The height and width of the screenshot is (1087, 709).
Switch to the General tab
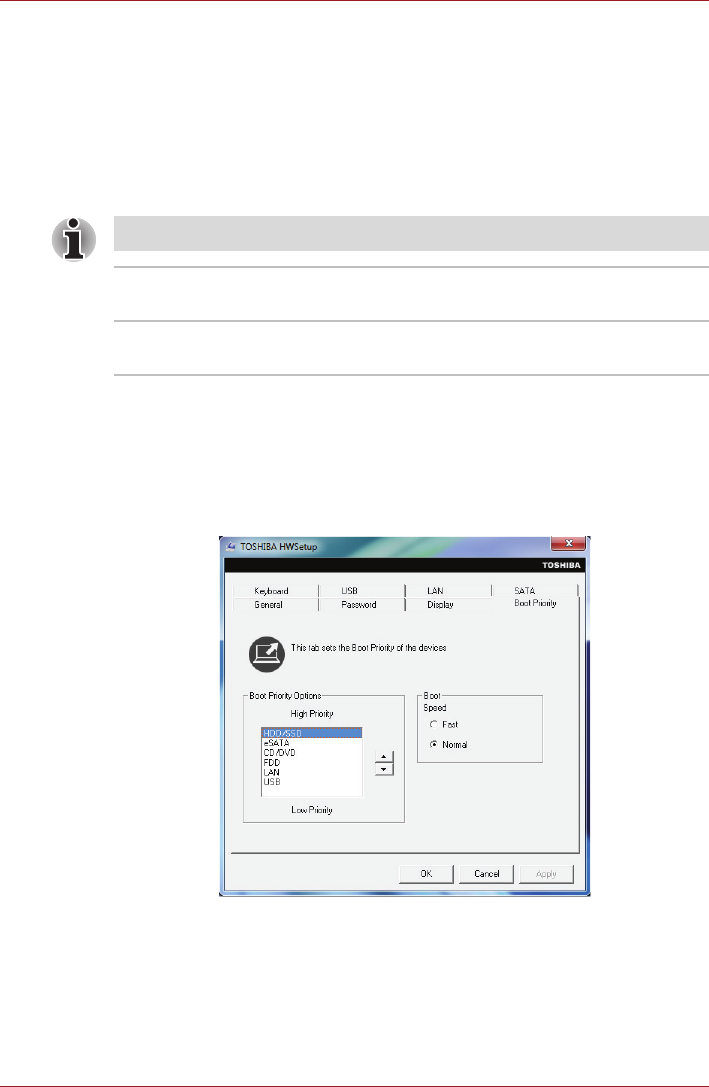pyautogui.click(x=268, y=605)
